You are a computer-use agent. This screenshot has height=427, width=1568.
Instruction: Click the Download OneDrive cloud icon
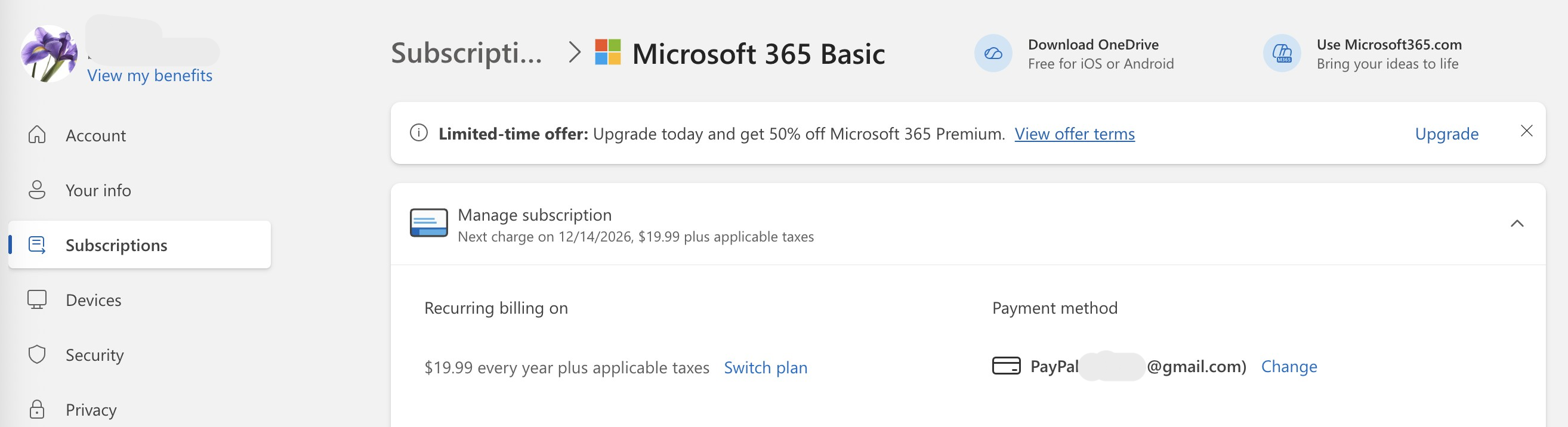tap(993, 54)
